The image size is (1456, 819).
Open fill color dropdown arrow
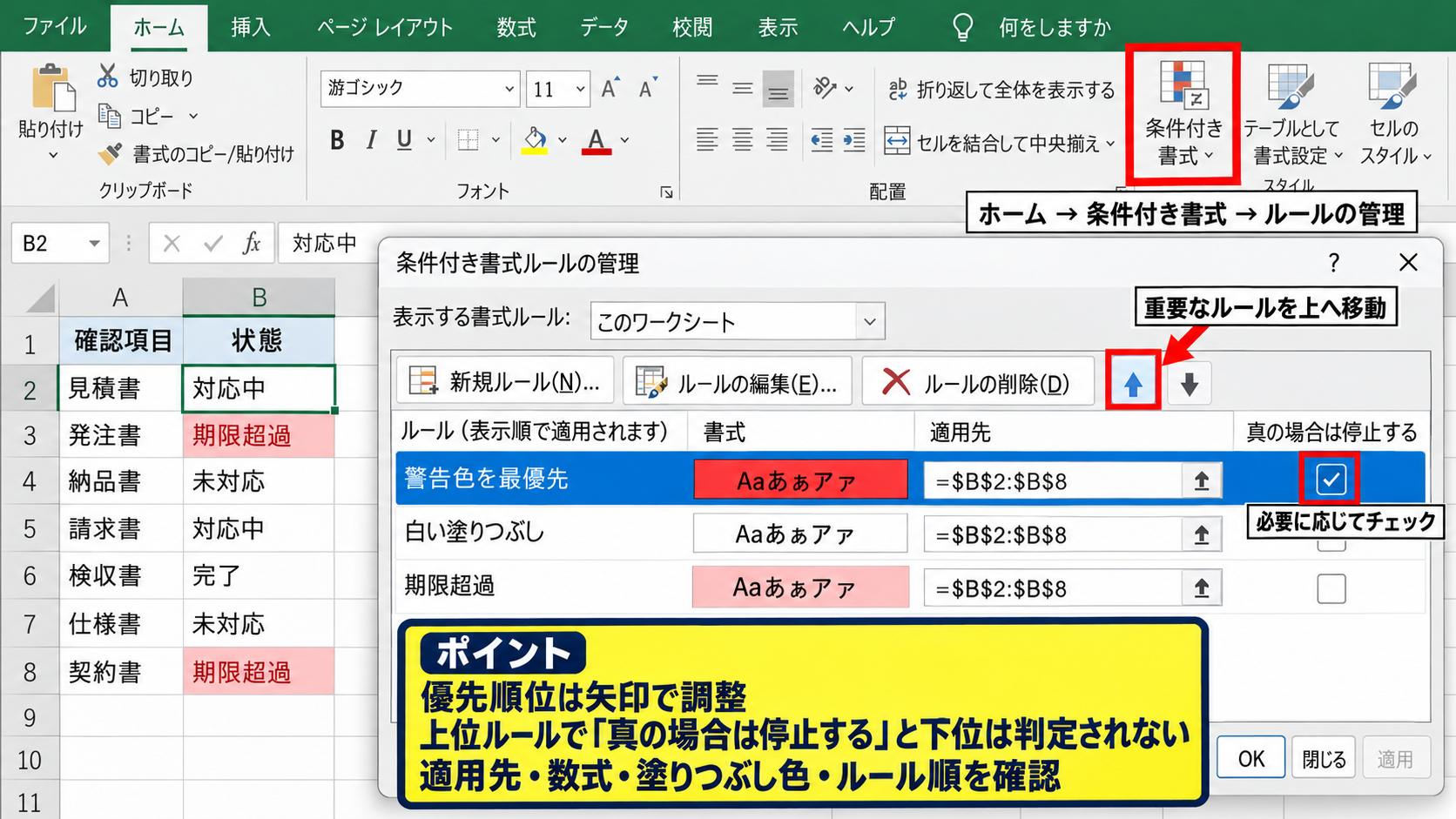pyautogui.click(x=563, y=139)
